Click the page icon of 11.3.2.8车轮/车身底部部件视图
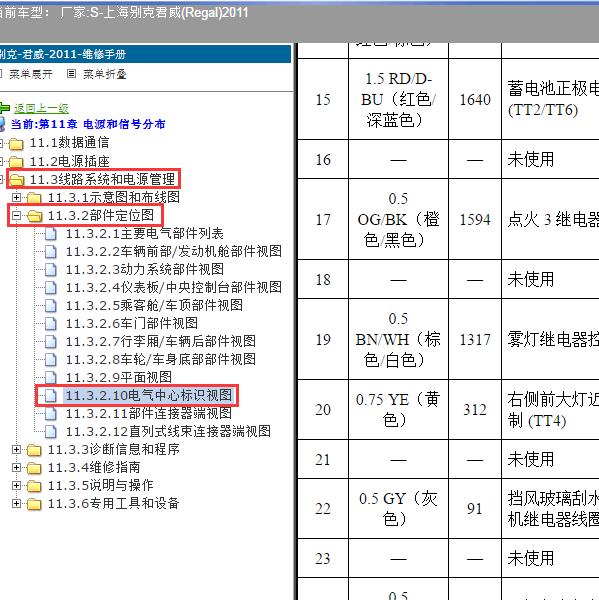Viewport: 599px width, 600px height. (x=51, y=359)
